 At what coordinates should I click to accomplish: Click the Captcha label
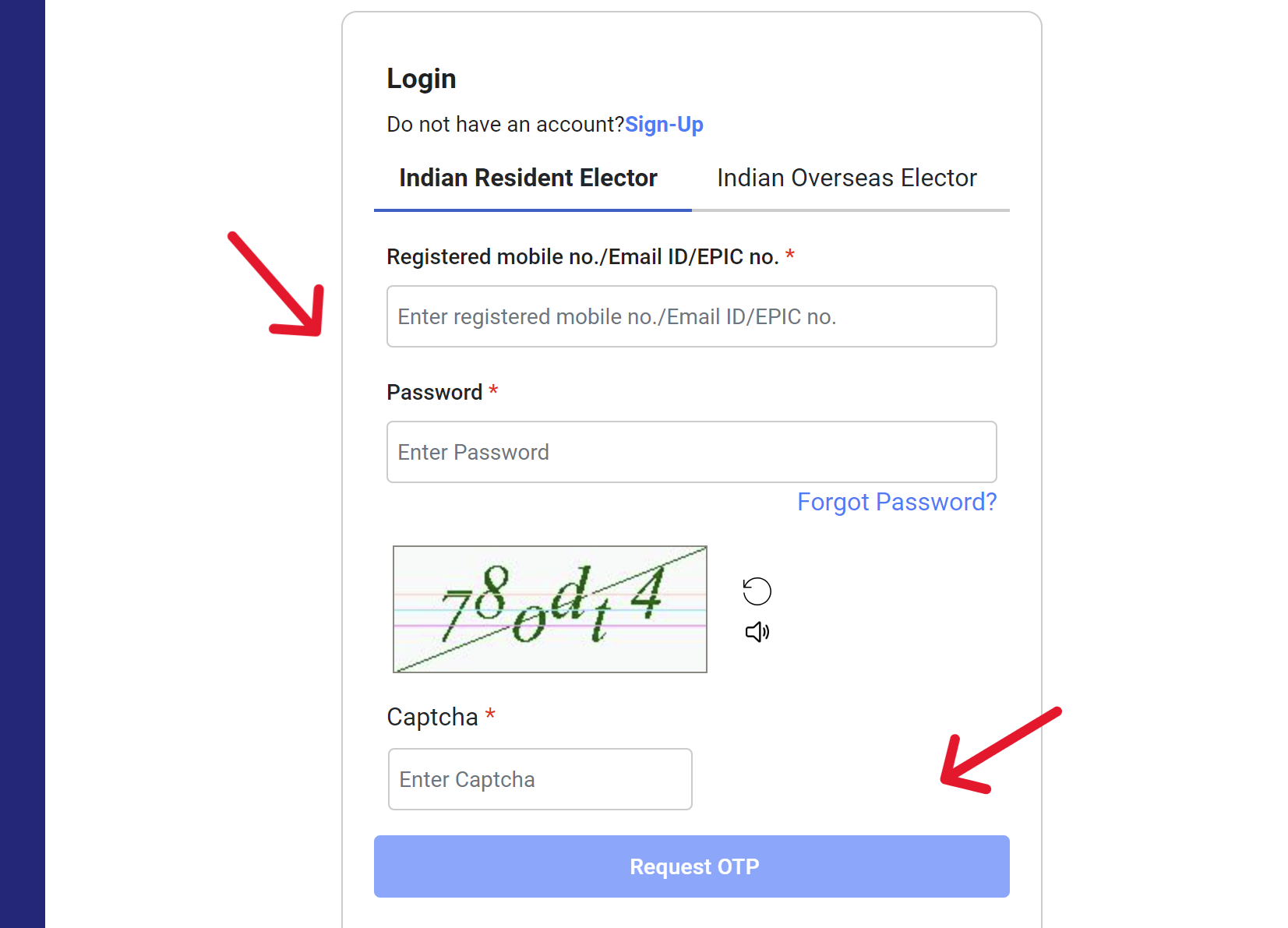pyautogui.click(x=433, y=716)
